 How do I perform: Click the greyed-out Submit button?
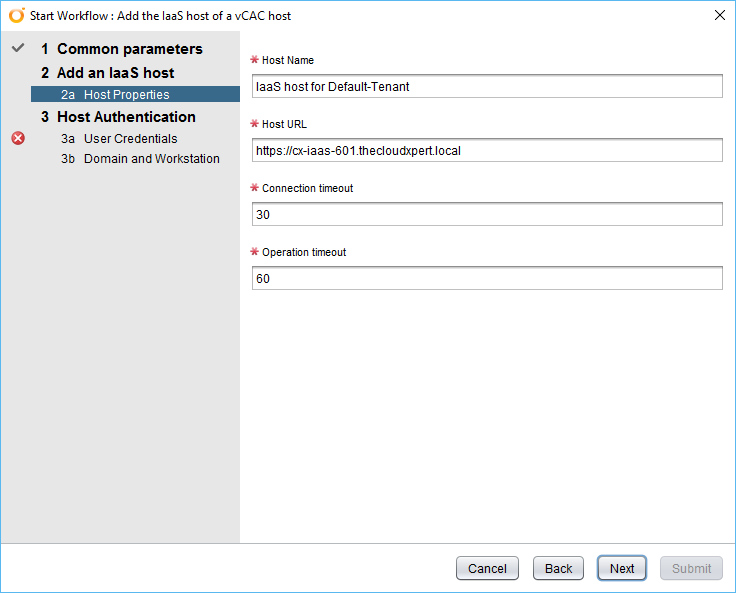click(x=691, y=568)
